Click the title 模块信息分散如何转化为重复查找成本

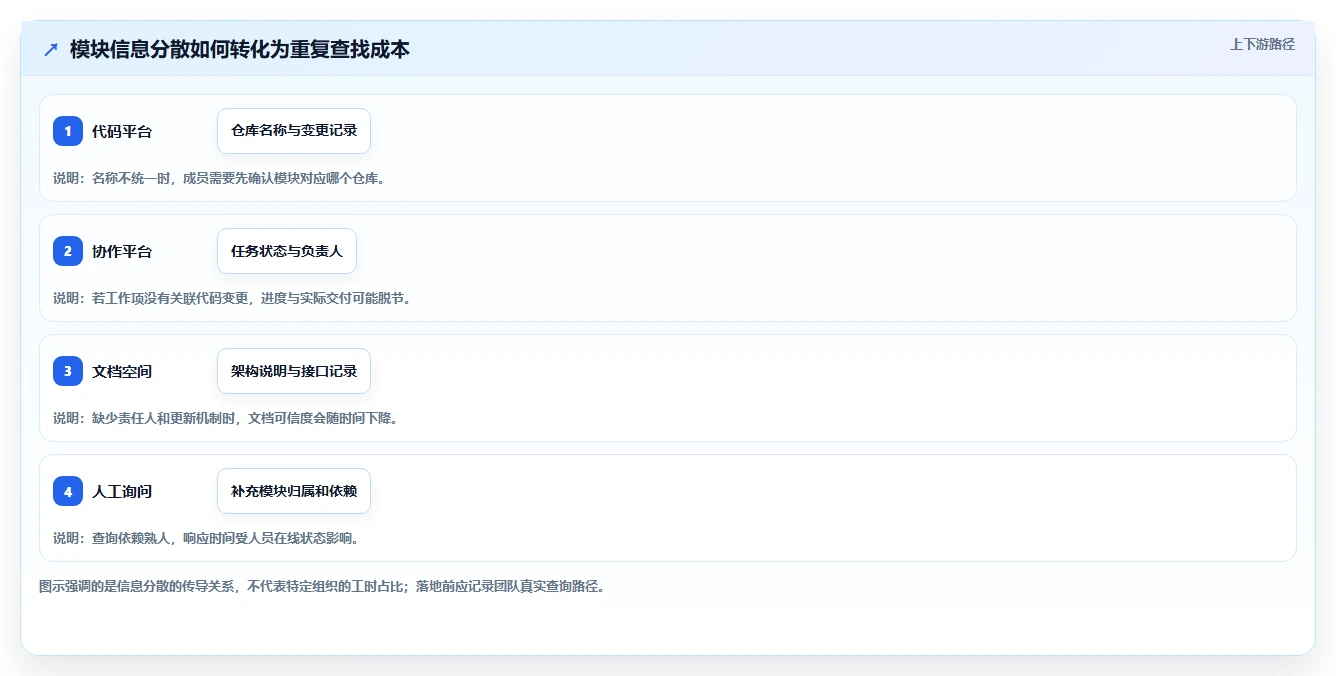click(x=240, y=49)
